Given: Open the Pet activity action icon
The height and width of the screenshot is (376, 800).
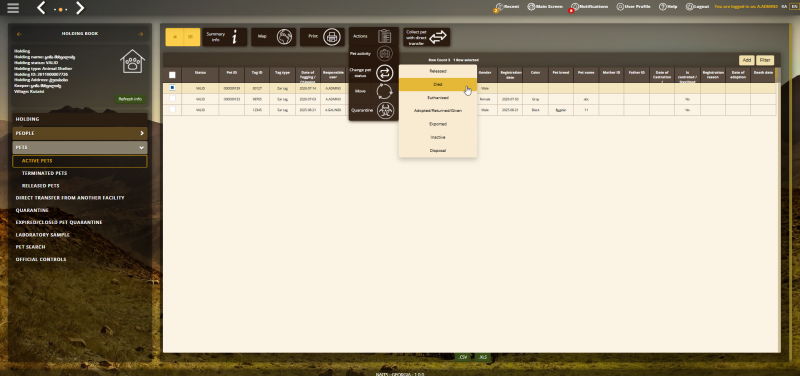Looking at the screenshot, I should [385, 54].
